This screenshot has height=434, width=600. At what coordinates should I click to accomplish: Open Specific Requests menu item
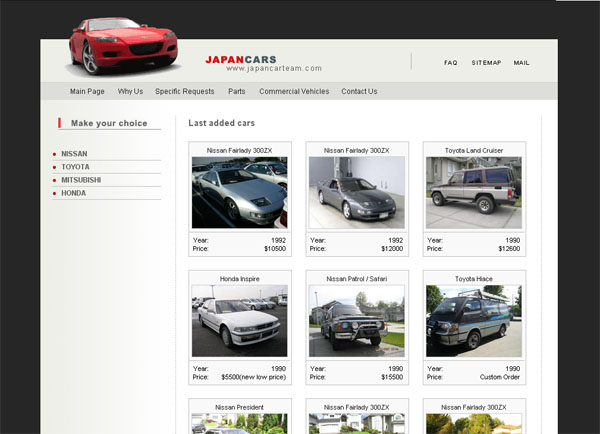184,91
